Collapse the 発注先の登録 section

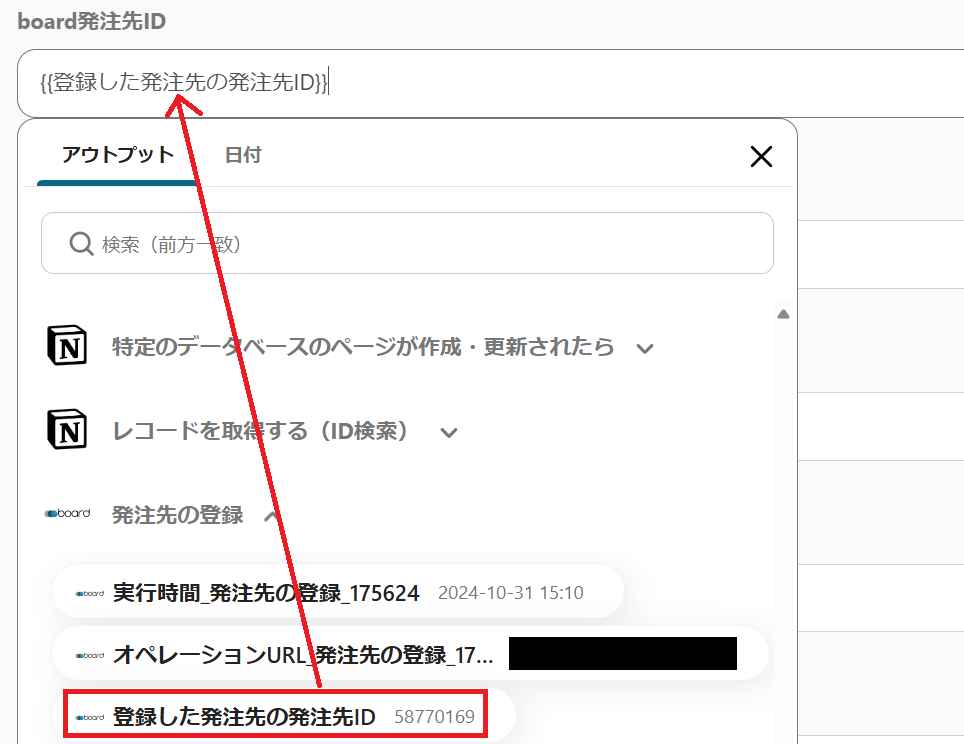point(272,515)
